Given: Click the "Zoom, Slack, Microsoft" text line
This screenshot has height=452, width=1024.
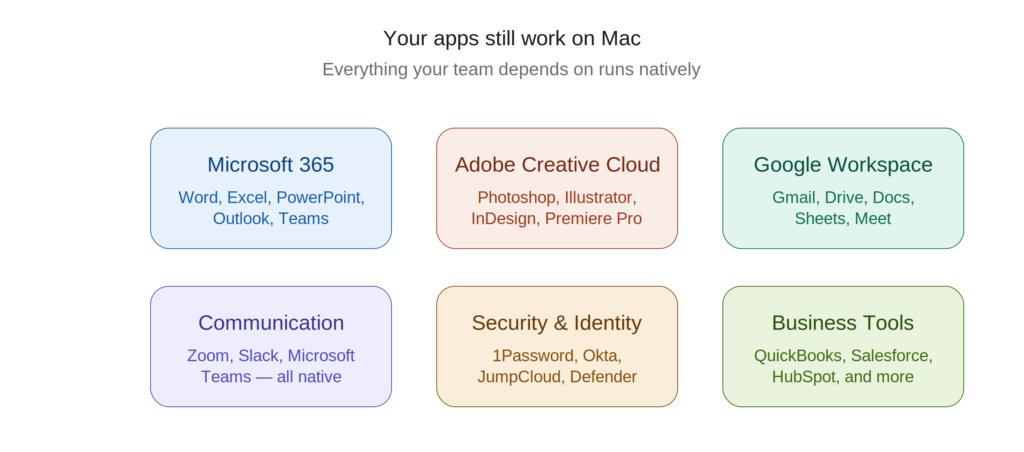Looking at the screenshot, I should click(271, 355).
